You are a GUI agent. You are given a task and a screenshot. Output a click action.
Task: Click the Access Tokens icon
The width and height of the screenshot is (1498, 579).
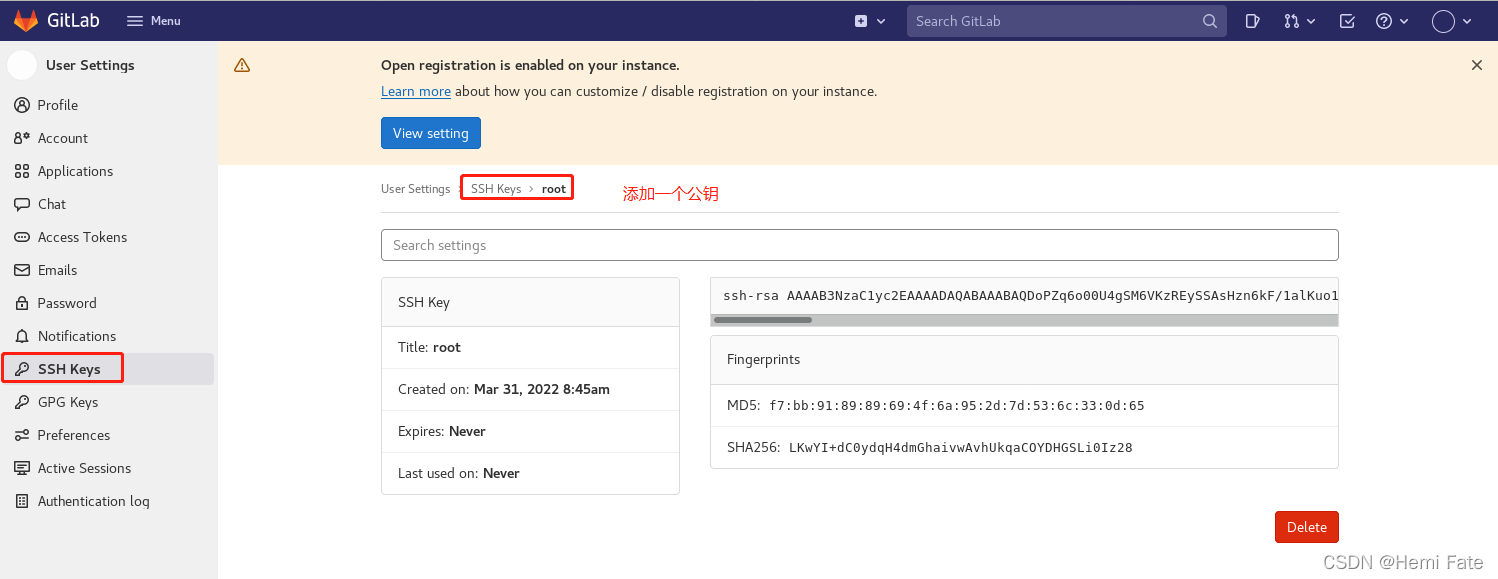(x=22, y=237)
